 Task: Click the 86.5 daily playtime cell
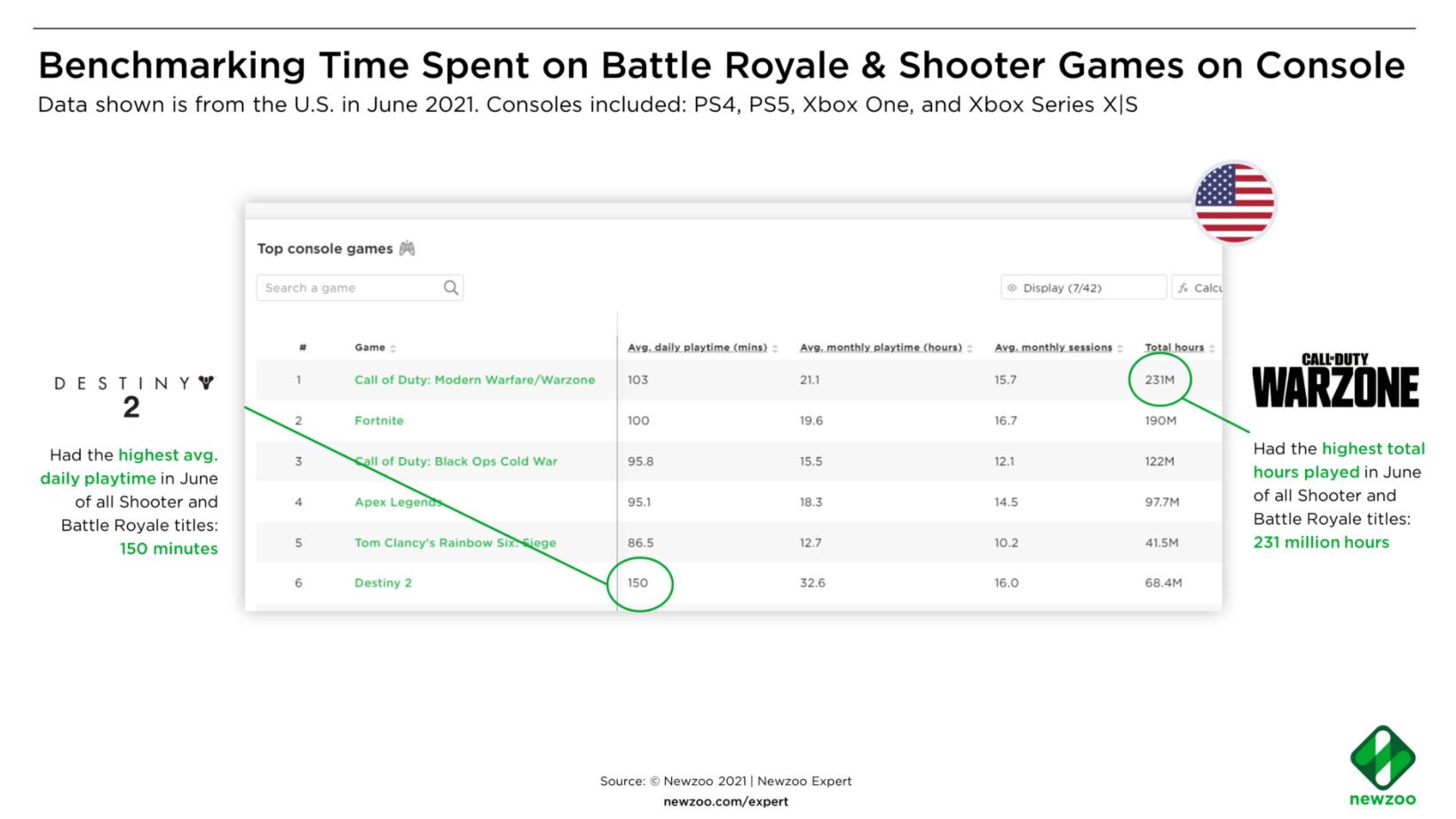click(640, 543)
